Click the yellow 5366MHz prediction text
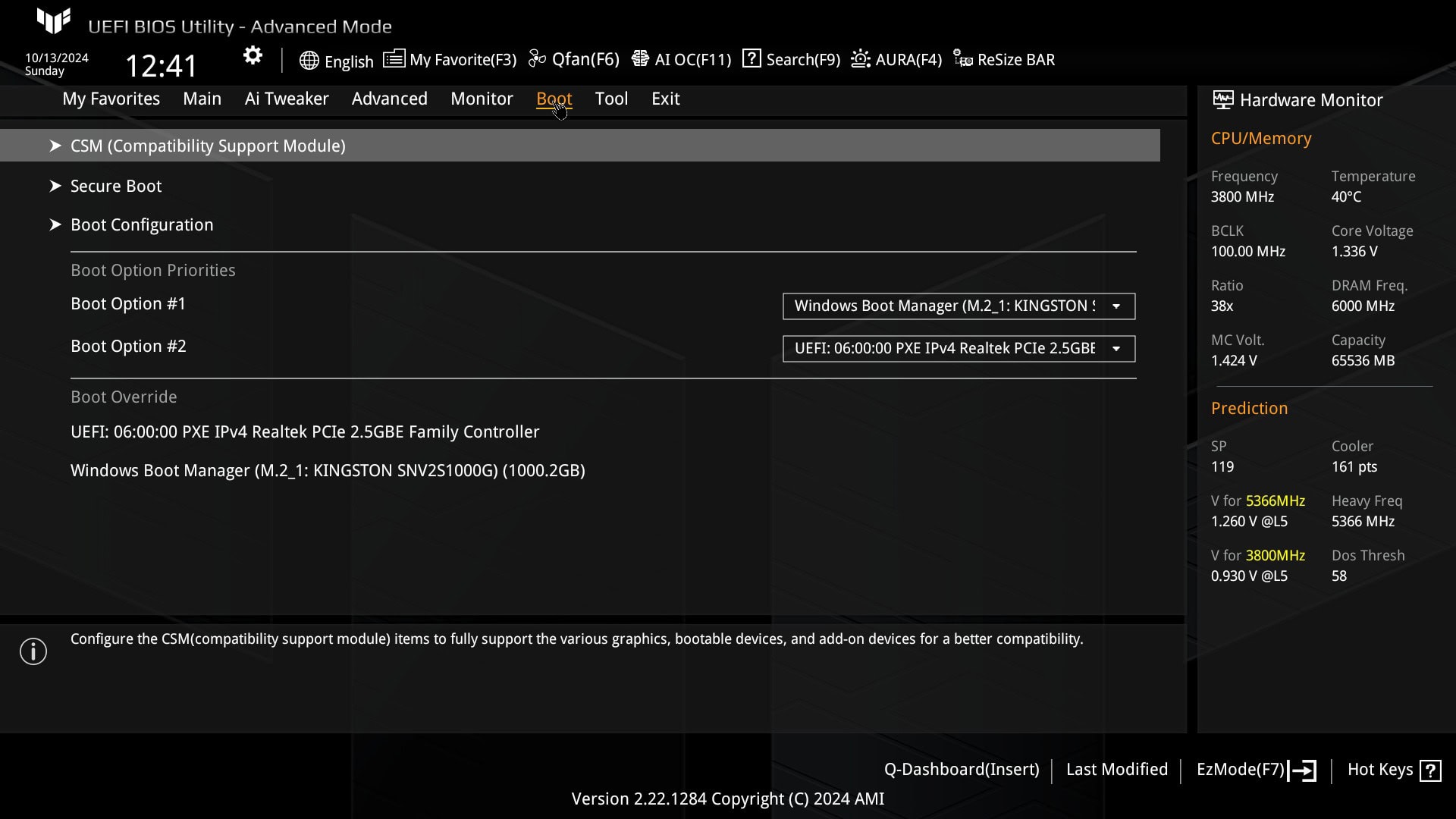This screenshot has width=1456, height=819. (x=1276, y=500)
